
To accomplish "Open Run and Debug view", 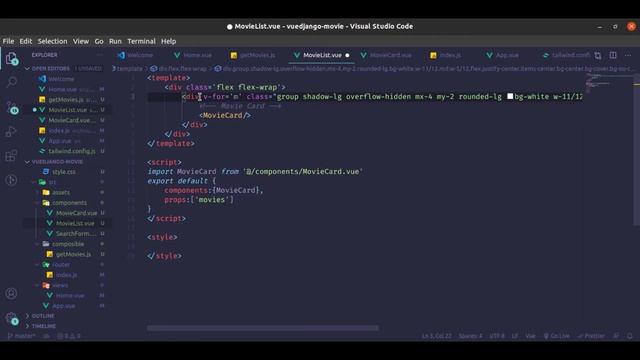I will point(11,131).
